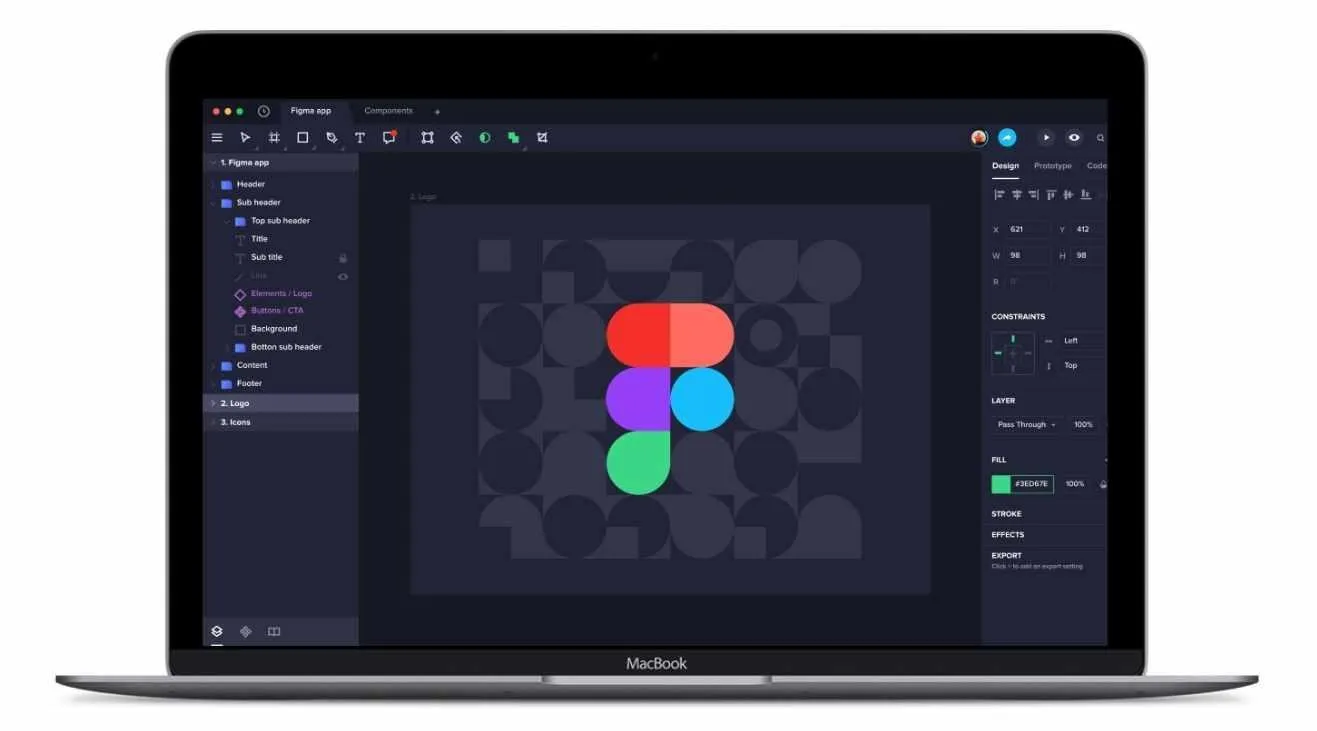Screen dimensions: 1317x731
Task: Select the Frame tool in toolbar
Action: 274,138
